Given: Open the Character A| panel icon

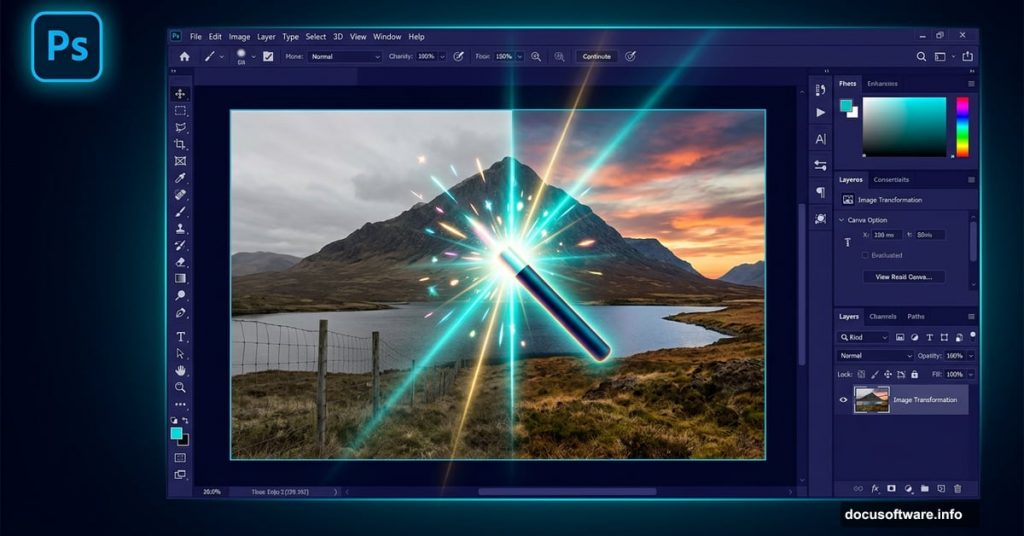Looking at the screenshot, I should (821, 138).
